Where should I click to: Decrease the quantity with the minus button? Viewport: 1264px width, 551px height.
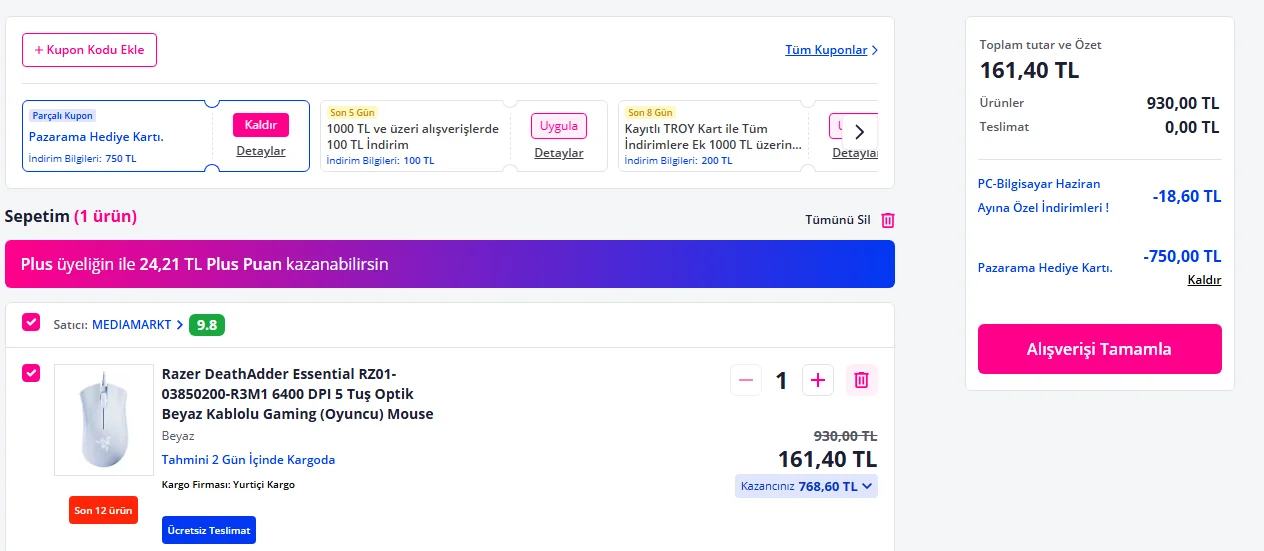[746, 380]
